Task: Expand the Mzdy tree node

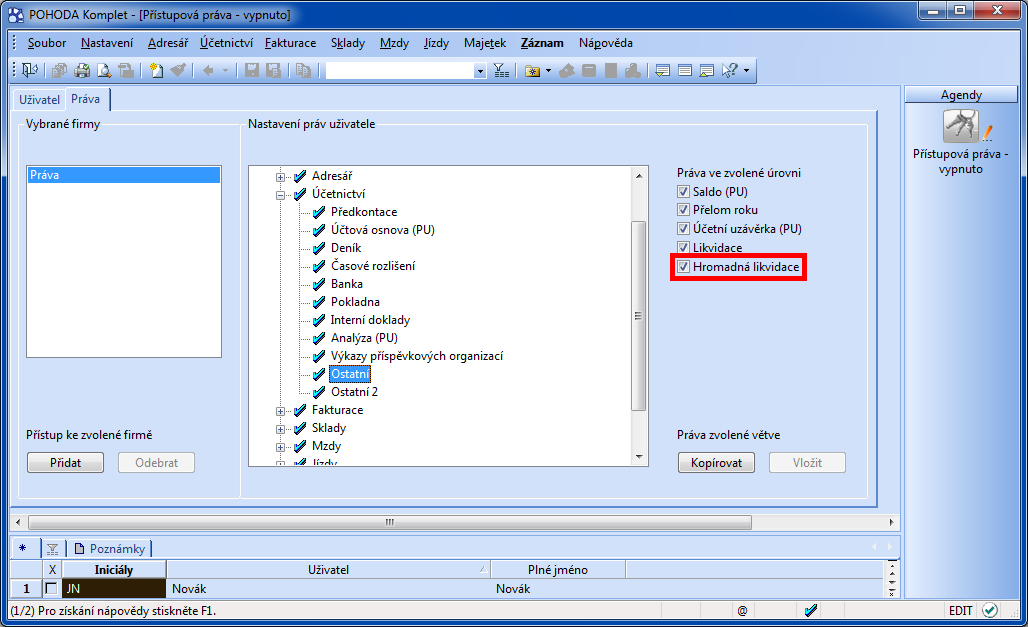Action: [x=281, y=447]
